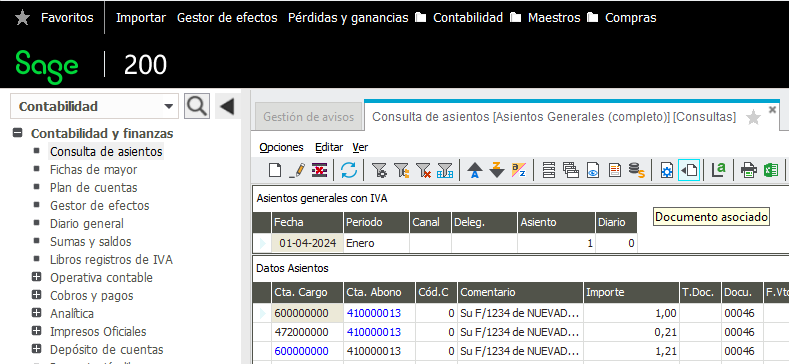789x364 pixels.
Task: Collapse the Contabilidad y finanzas section
Action: tap(18, 133)
